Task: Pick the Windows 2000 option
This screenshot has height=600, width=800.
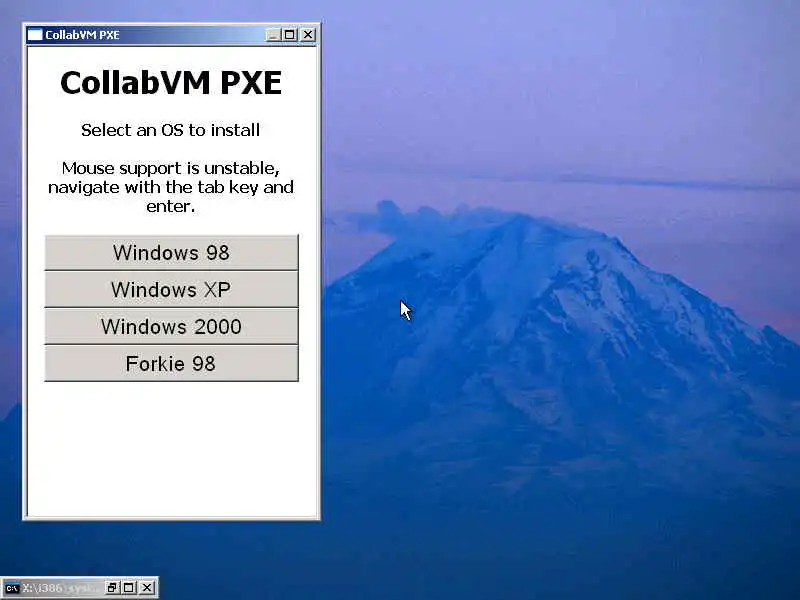Action: click(x=171, y=327)
